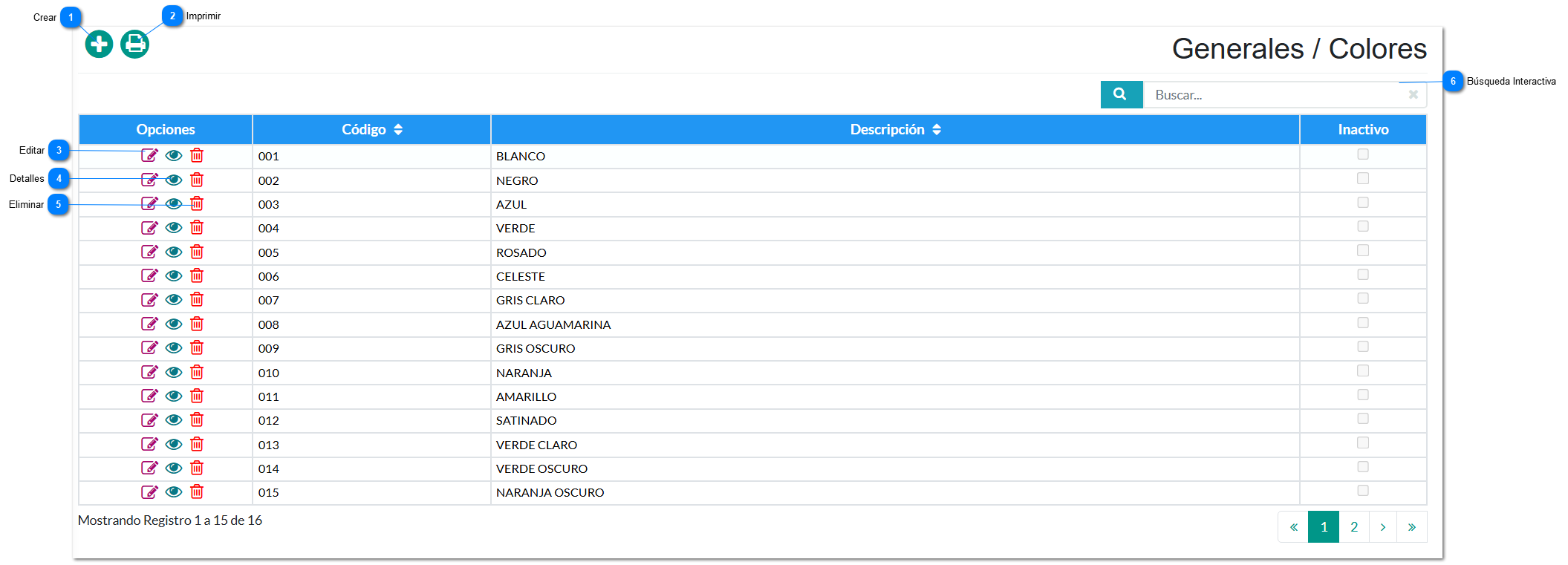
Task: Go to first page with double arrow
Action: [x=1293, y=527]
